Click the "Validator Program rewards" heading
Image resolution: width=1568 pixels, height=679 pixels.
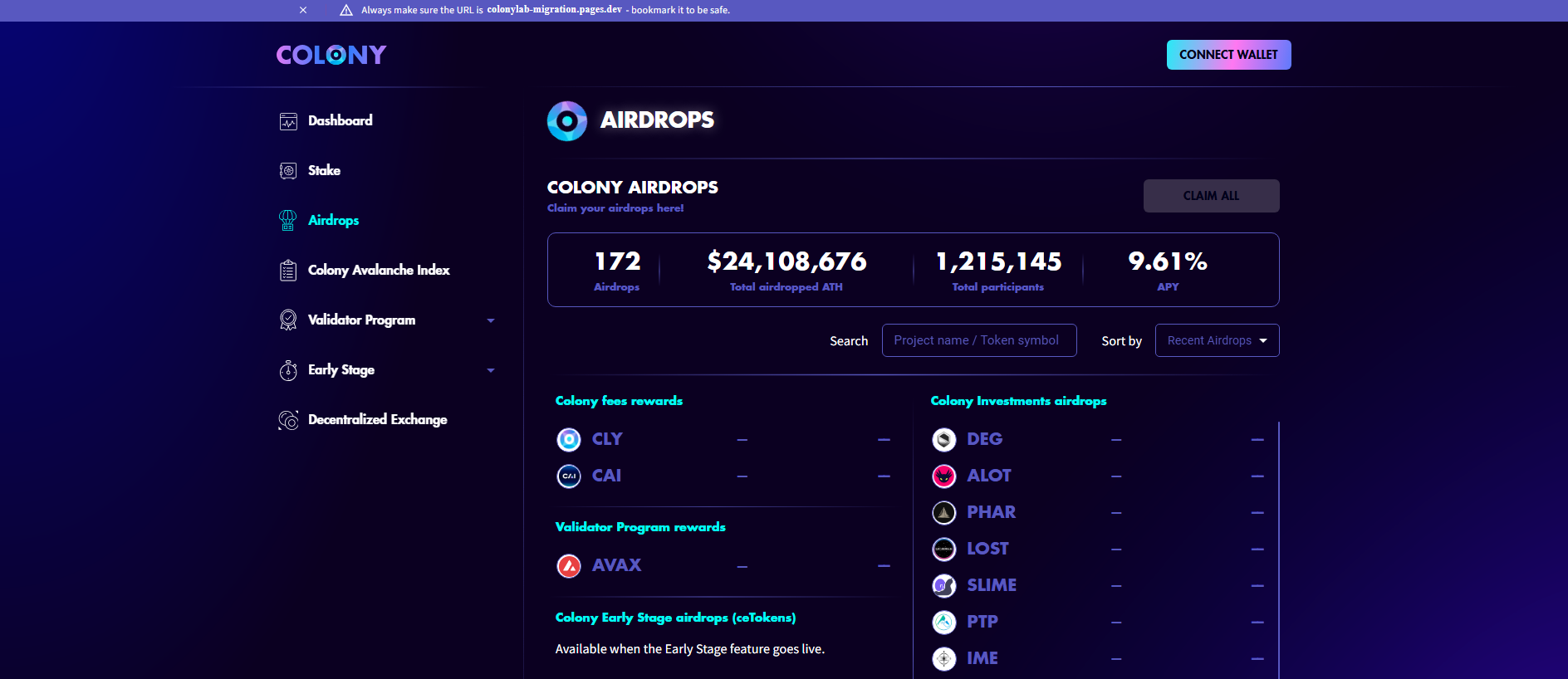(640, 527)
